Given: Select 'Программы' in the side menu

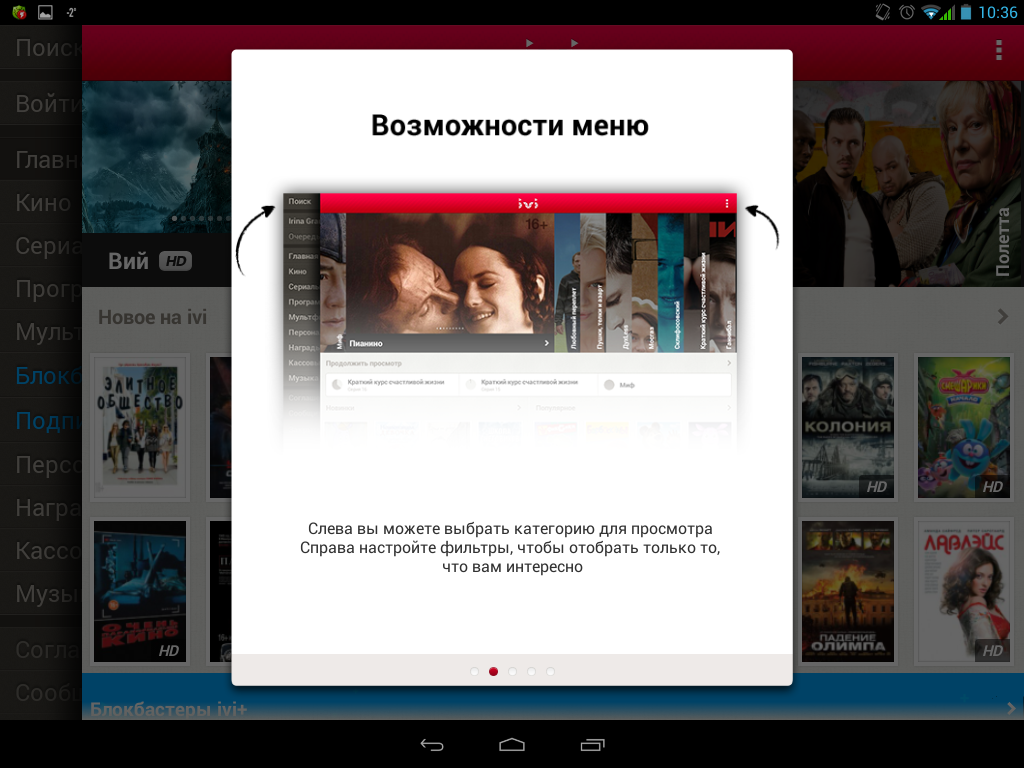Looking at the screenshot, I should click(x=41, y=289).
